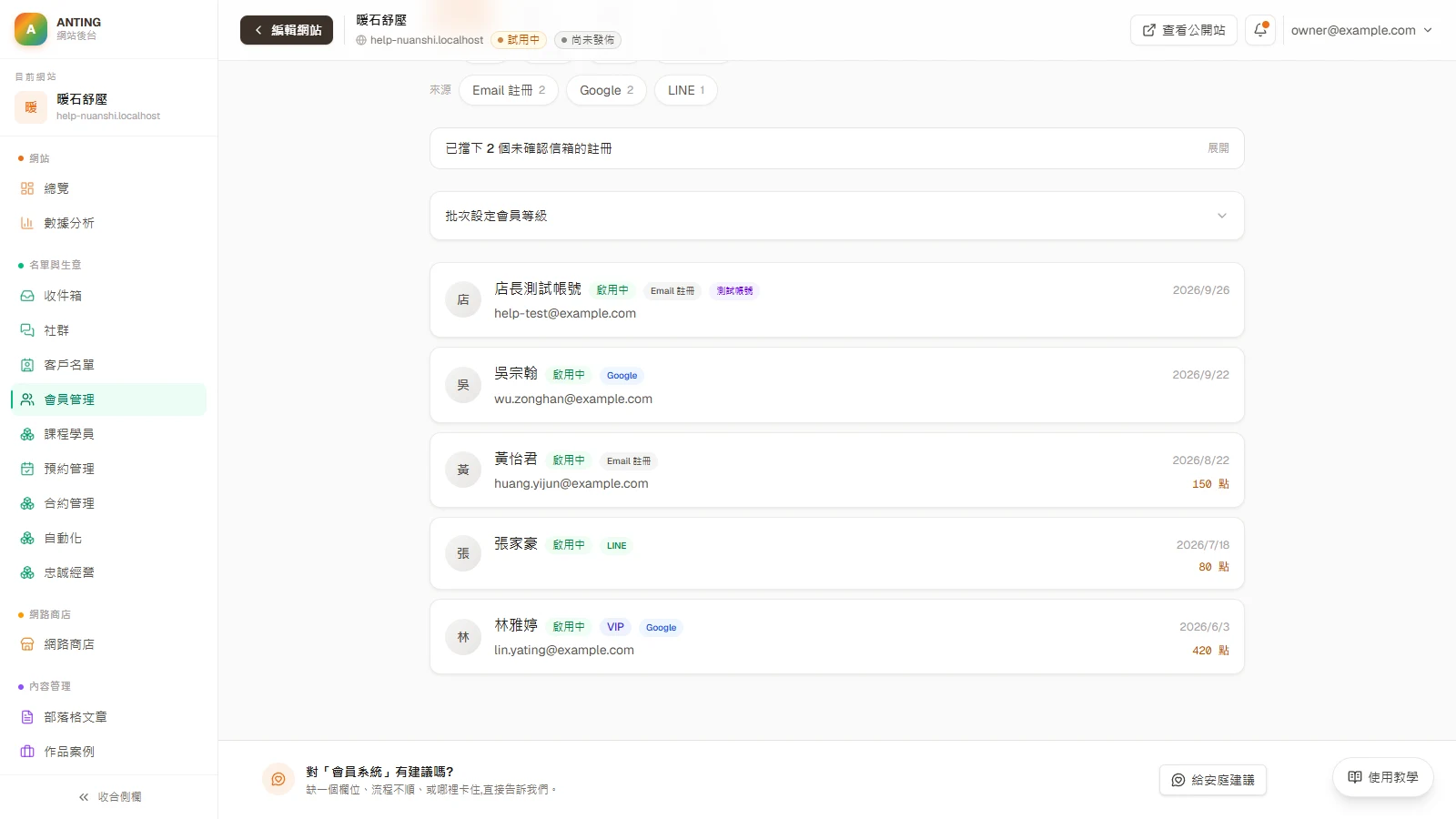Toggle the Google source filter chip
This screenshot has height=819, width=1456.
tap(606, 90)
